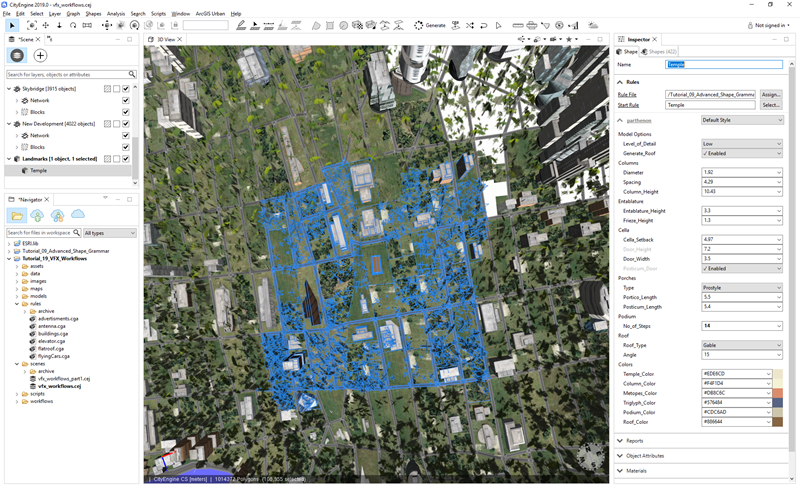Select the rectangular shape creation tool
Image resolution: width=800 pixels, height=488 pixels.
(x=330, y=25)
